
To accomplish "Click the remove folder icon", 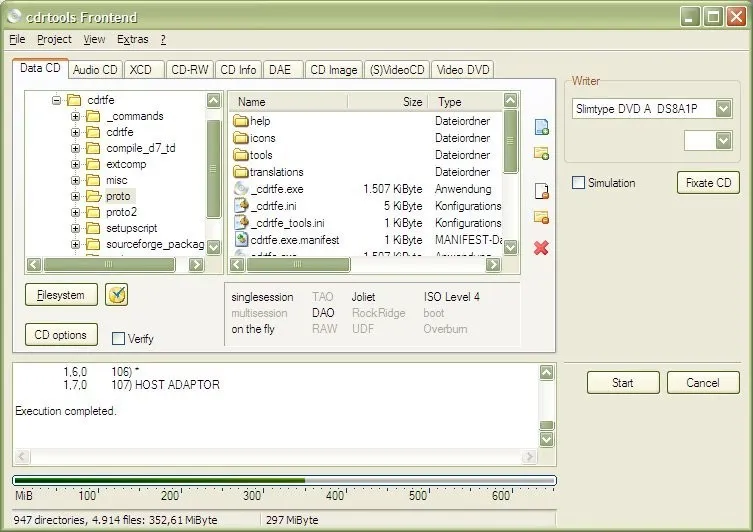I will (541, 217).
